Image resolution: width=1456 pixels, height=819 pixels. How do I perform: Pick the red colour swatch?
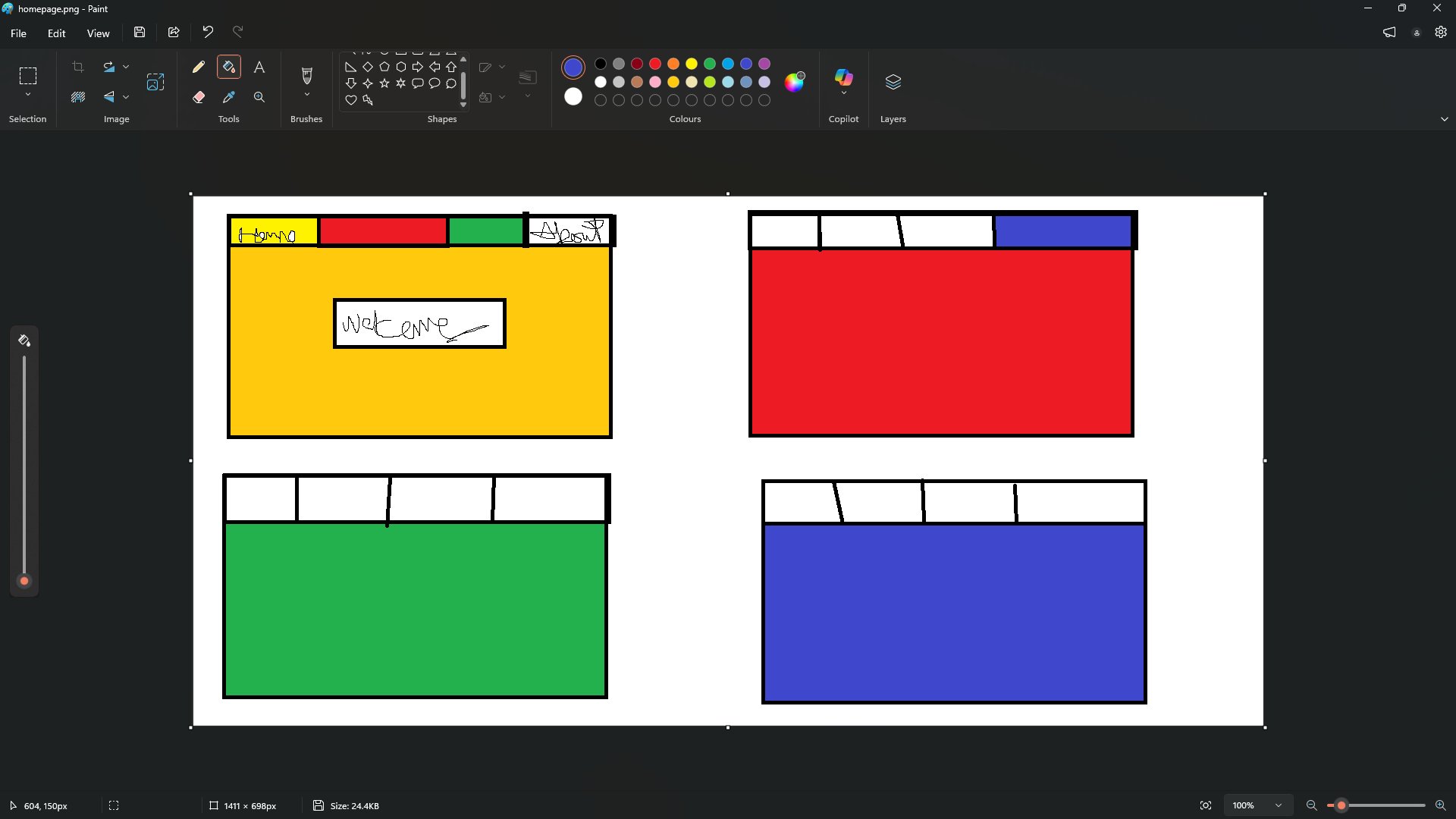click(x=655, y=64)
